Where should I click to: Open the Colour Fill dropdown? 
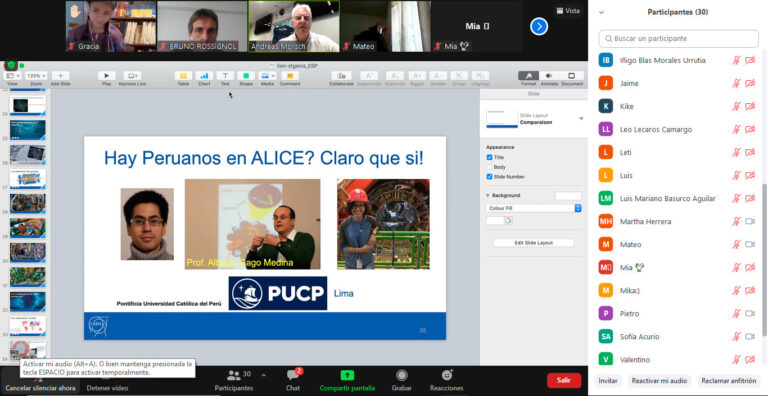click(534, 208)
